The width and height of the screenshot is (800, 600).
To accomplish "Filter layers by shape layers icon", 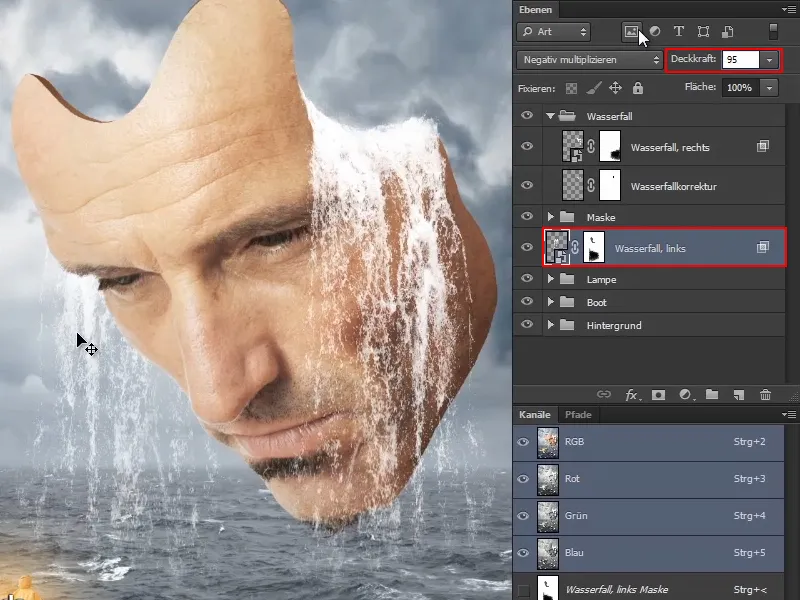I will [703, 32].
